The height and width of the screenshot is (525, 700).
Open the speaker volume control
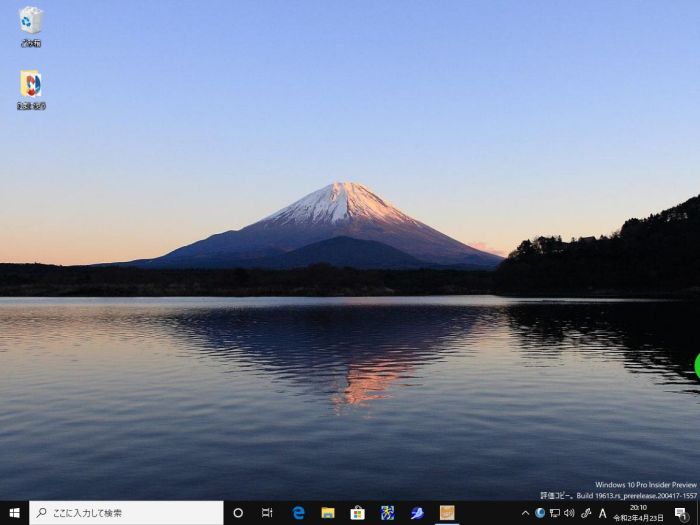[x=569, y=513]
